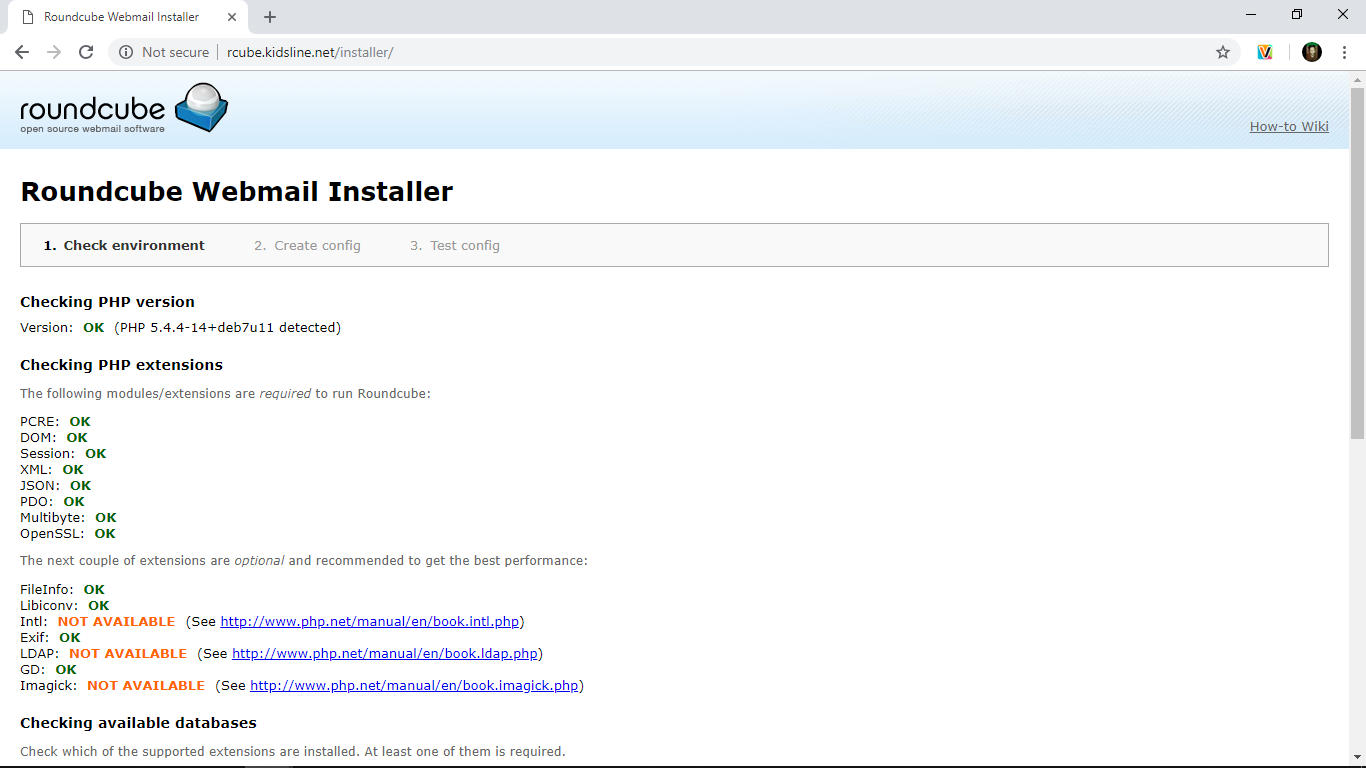Click the Exif: OK line

click(x=50, y=637)
